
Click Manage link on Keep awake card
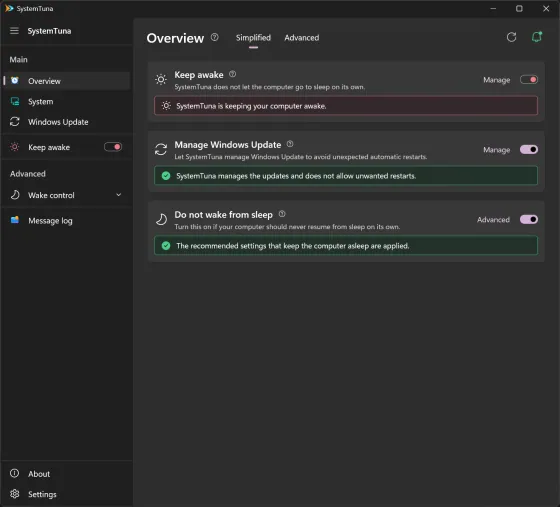tap(496, 80)
